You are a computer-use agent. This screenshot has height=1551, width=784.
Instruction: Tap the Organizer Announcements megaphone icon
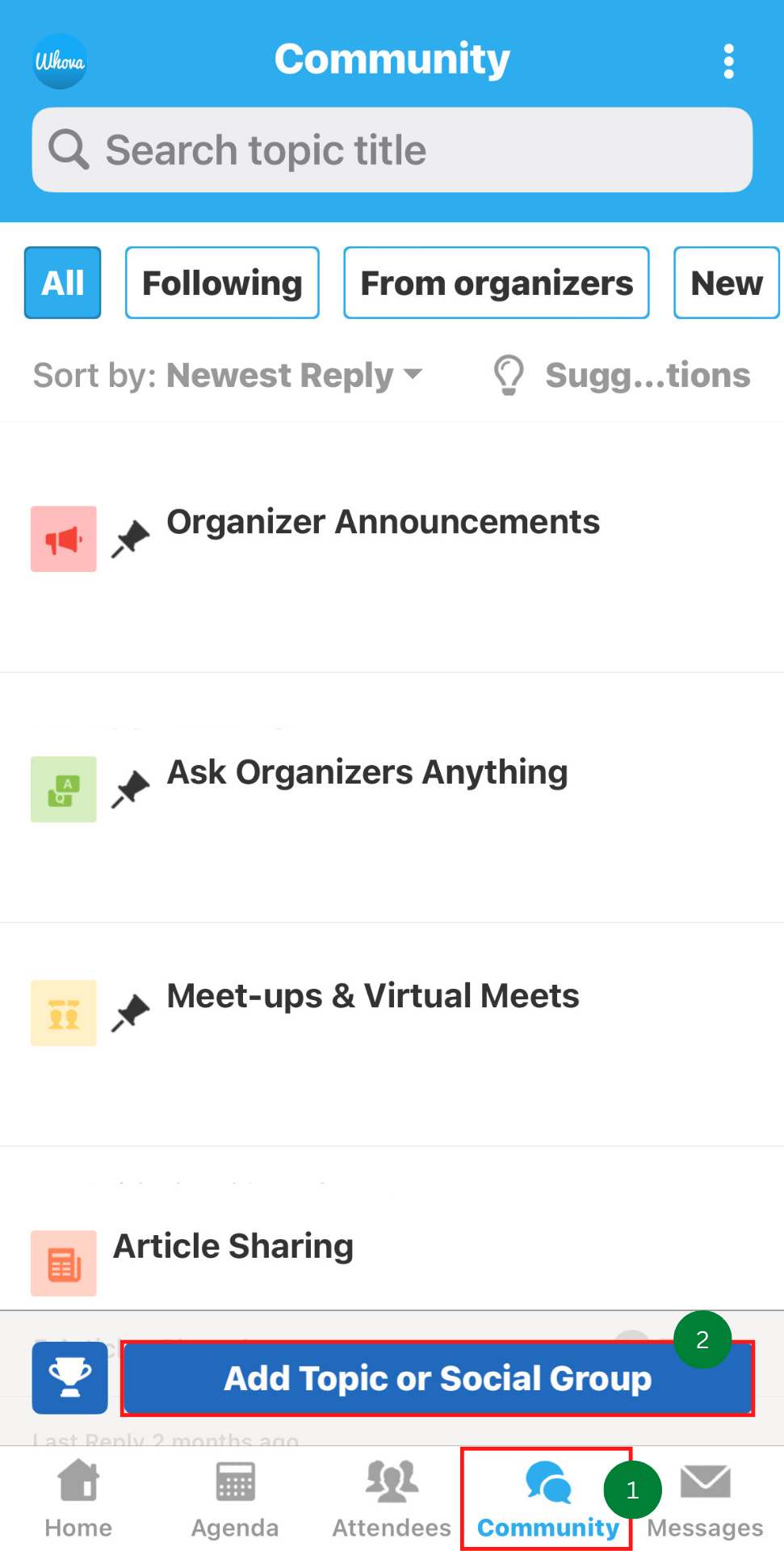point(64,539)
